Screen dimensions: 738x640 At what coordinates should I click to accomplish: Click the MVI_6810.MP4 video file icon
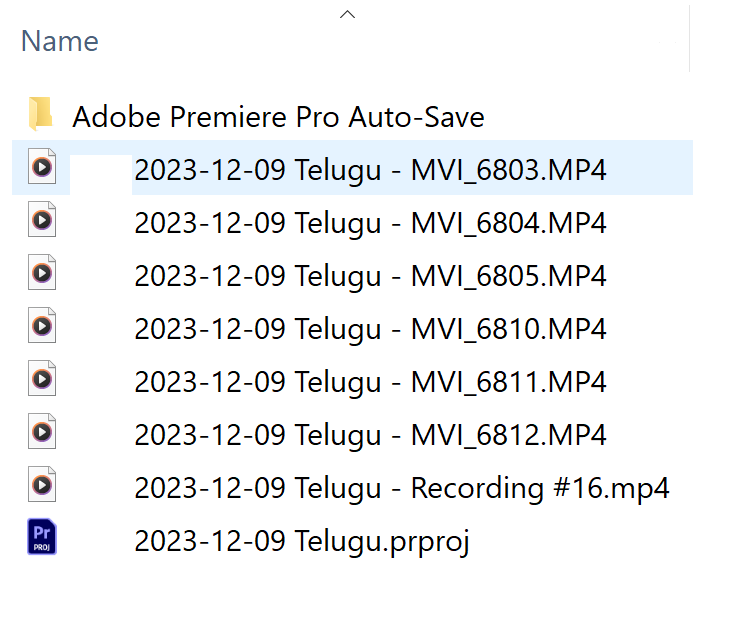(x=41, y=326)
